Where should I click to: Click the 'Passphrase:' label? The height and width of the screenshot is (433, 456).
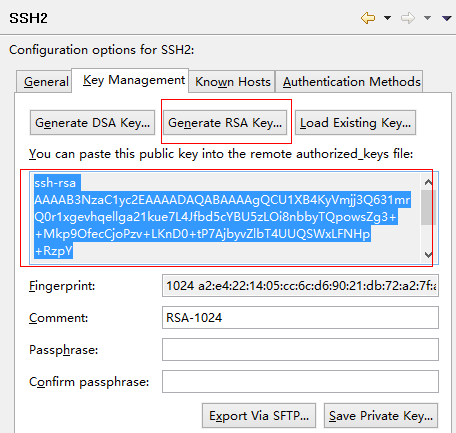64,350
